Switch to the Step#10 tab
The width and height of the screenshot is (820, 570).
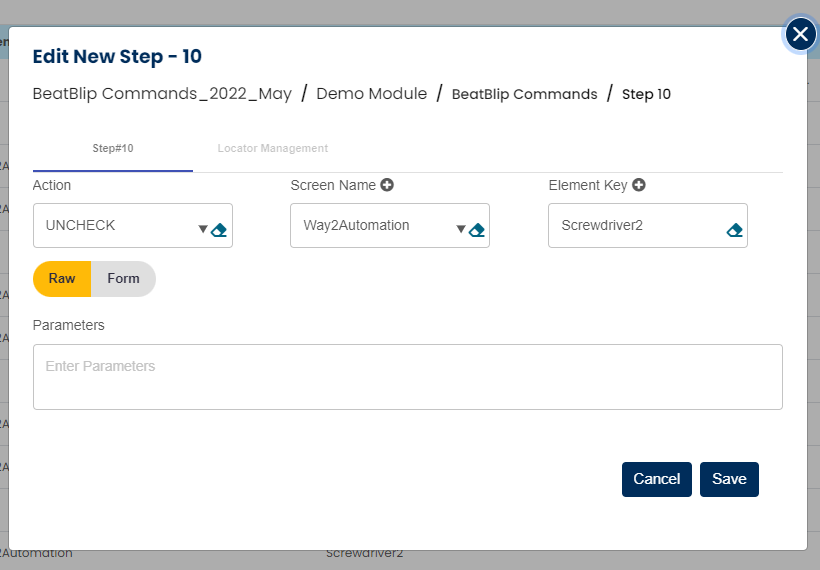tap(113, 149)
